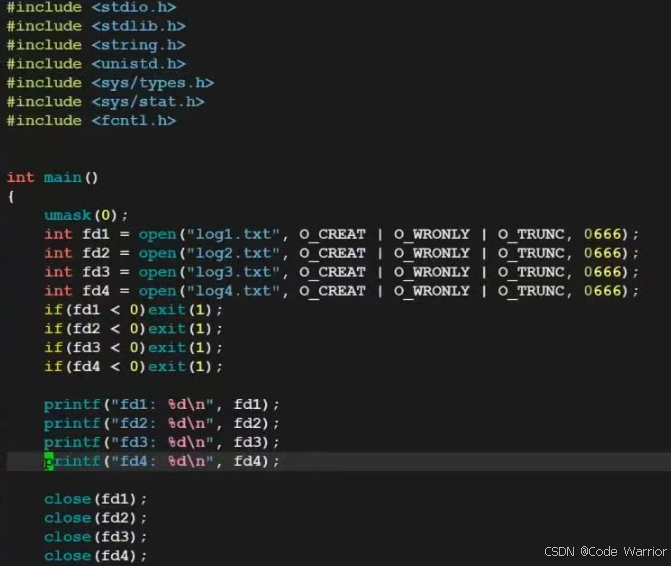Click the printf line for fd2
The image size is (671, 566).
coord(161,423)
